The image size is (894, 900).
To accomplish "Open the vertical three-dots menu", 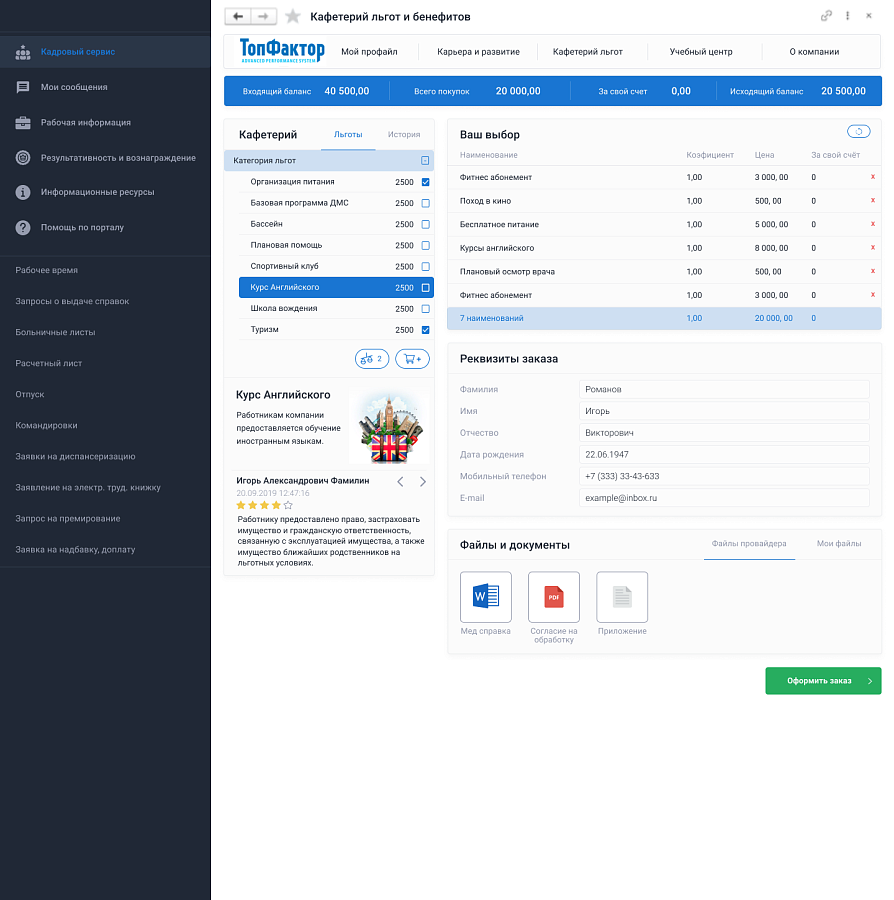I will [848, 16].
